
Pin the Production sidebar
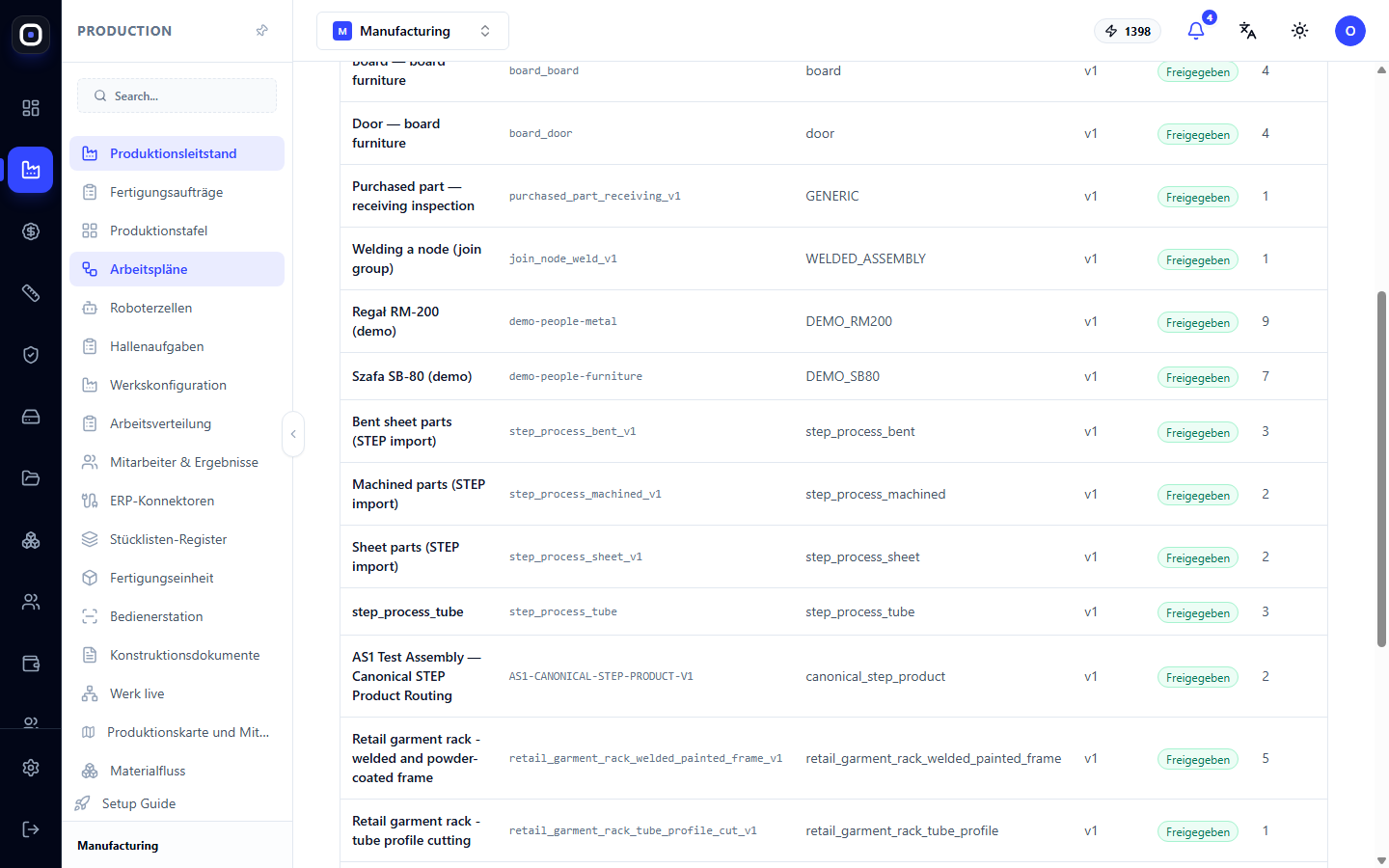pyautogui.click(x=261, y=31)
